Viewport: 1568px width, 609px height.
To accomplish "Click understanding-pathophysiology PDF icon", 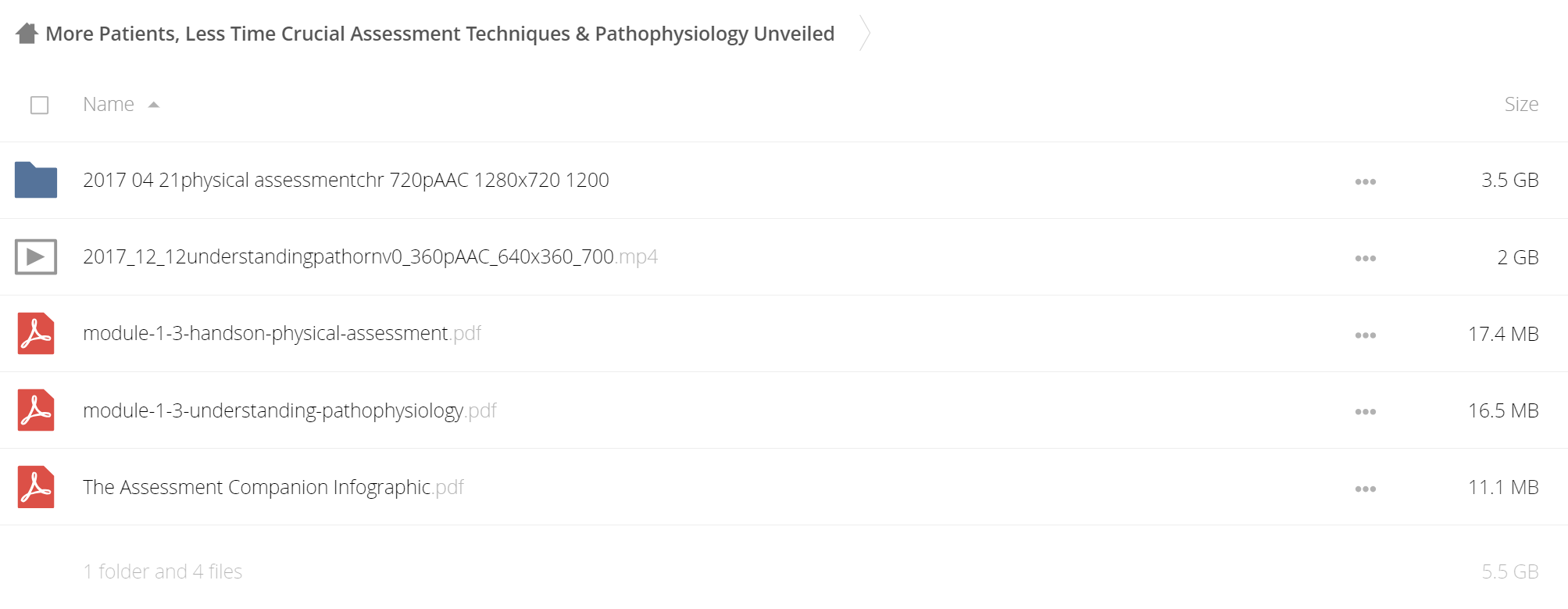I will 36,410.
